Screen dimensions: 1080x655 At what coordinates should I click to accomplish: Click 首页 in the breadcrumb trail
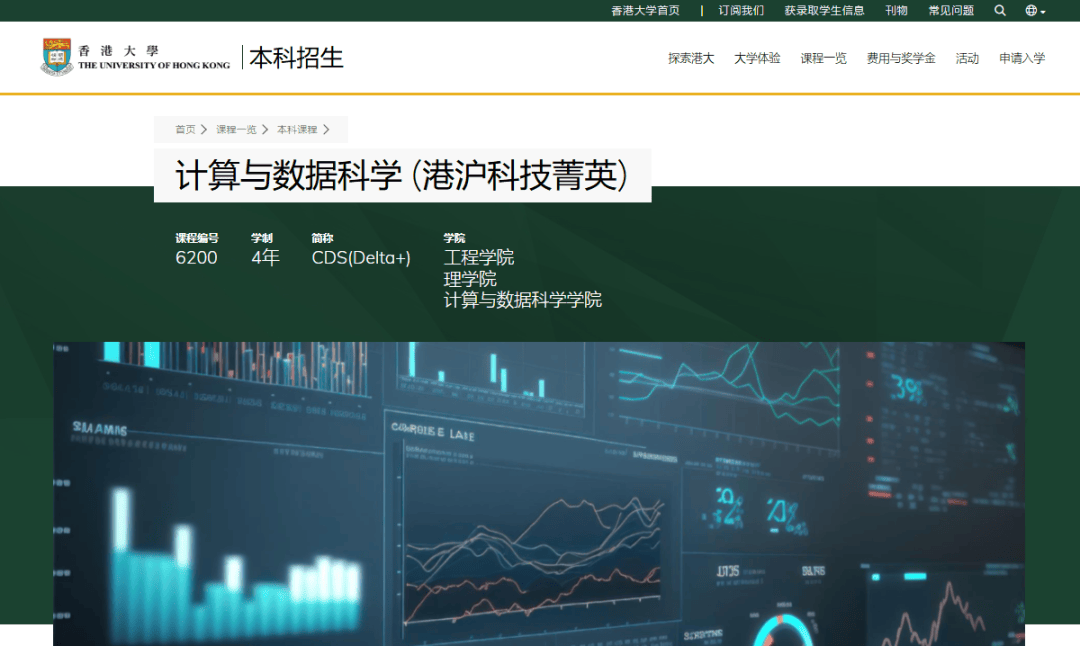(x=184, y=129)
